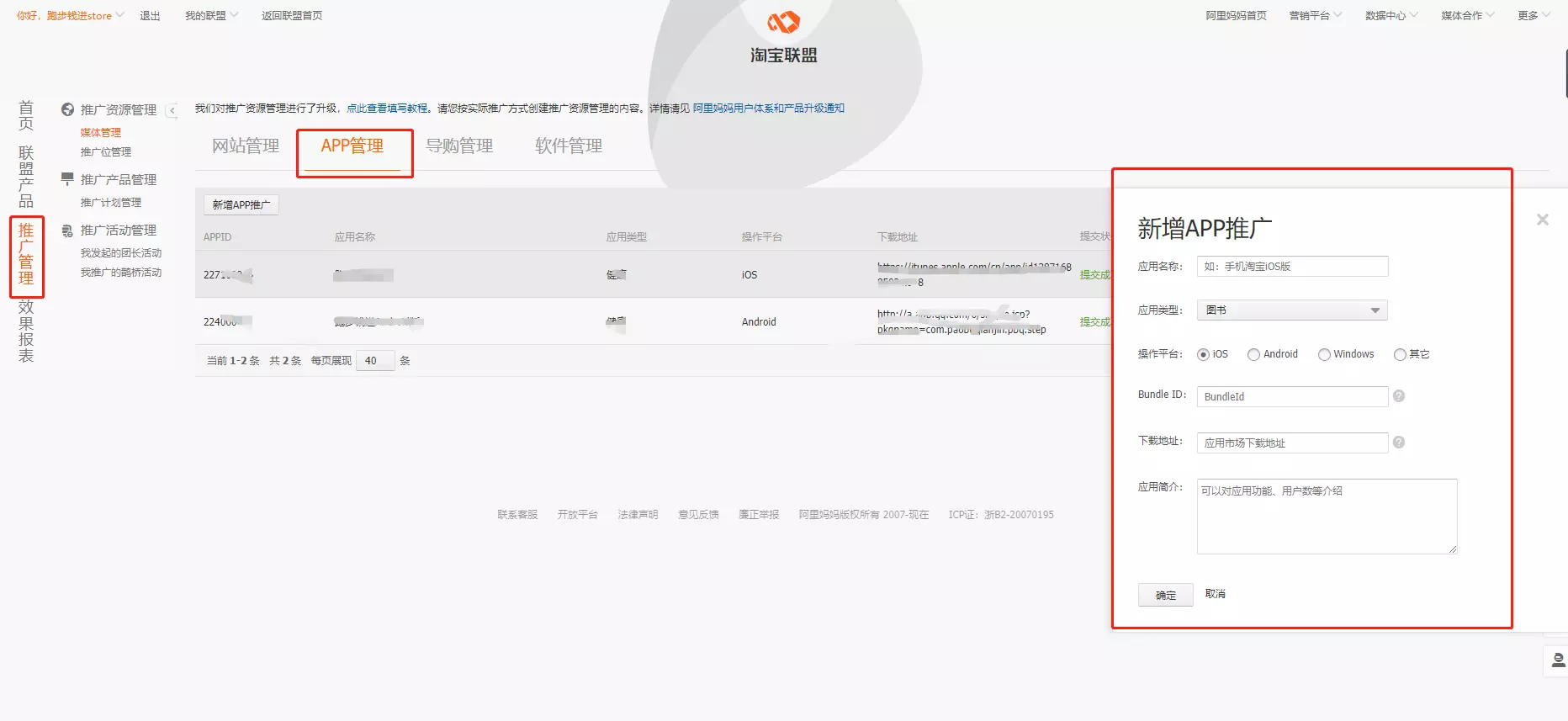Open the customer service avatar icon
This screenshot has height=721, width=1568.
(1557, 660)
